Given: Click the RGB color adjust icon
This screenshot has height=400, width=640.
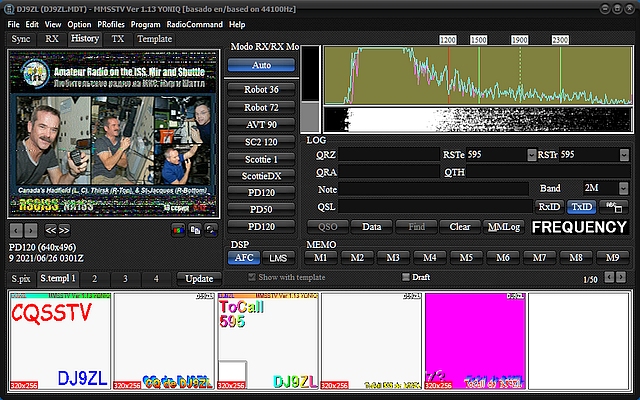Looking at the screenshot, I should [x=178, y=230].
